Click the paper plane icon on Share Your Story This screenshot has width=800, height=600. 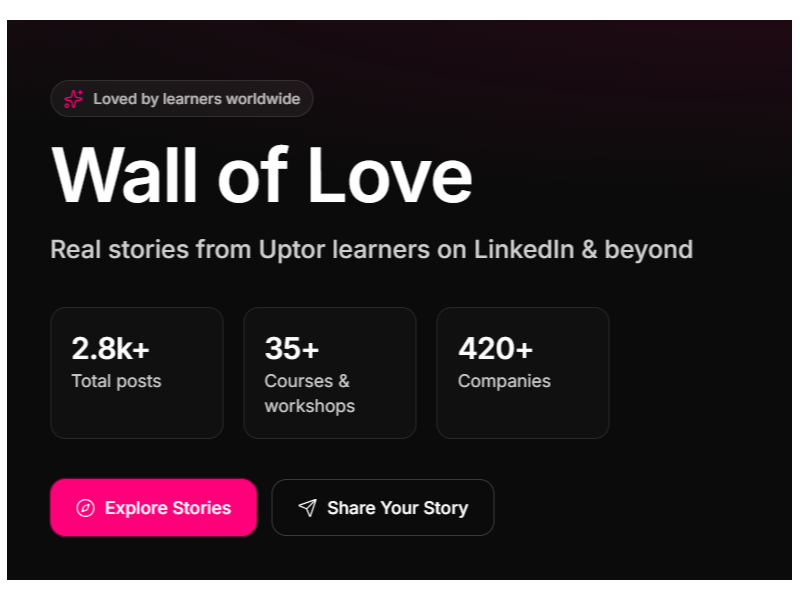click(307, 508)
